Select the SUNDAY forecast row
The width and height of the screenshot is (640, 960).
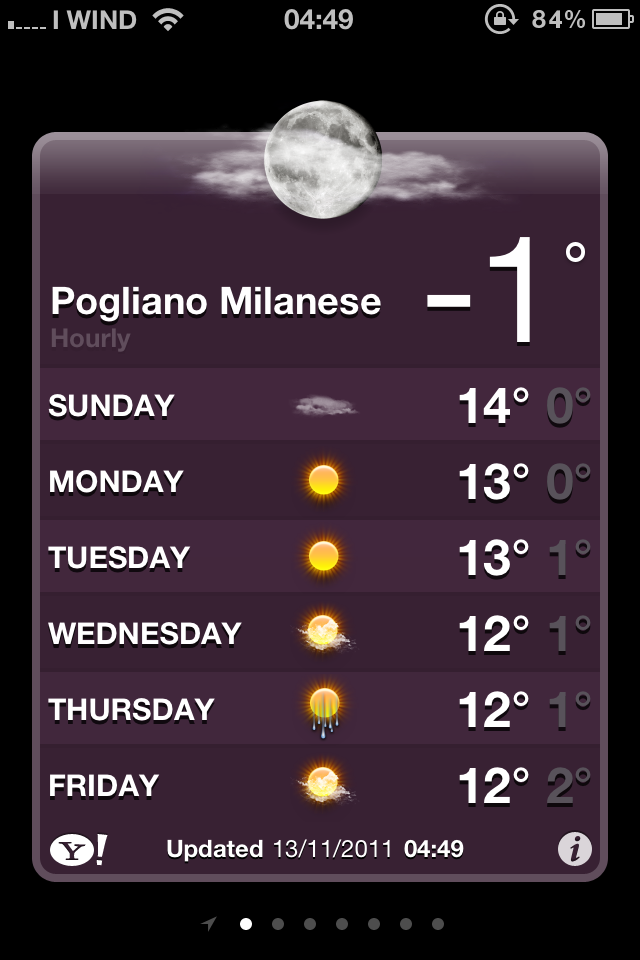(x=320, y=405)
